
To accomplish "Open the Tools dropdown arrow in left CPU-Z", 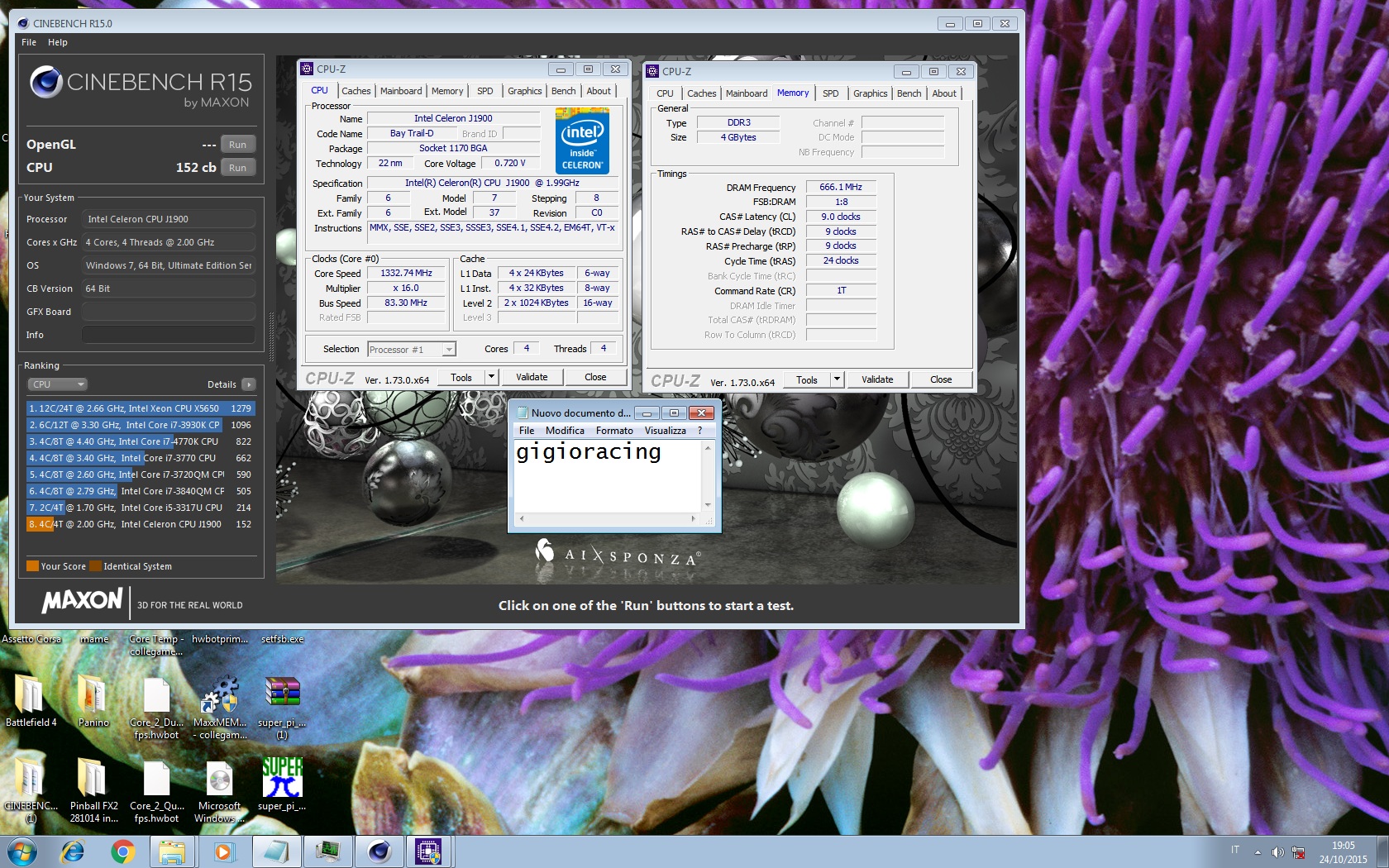I will [490, 377].
